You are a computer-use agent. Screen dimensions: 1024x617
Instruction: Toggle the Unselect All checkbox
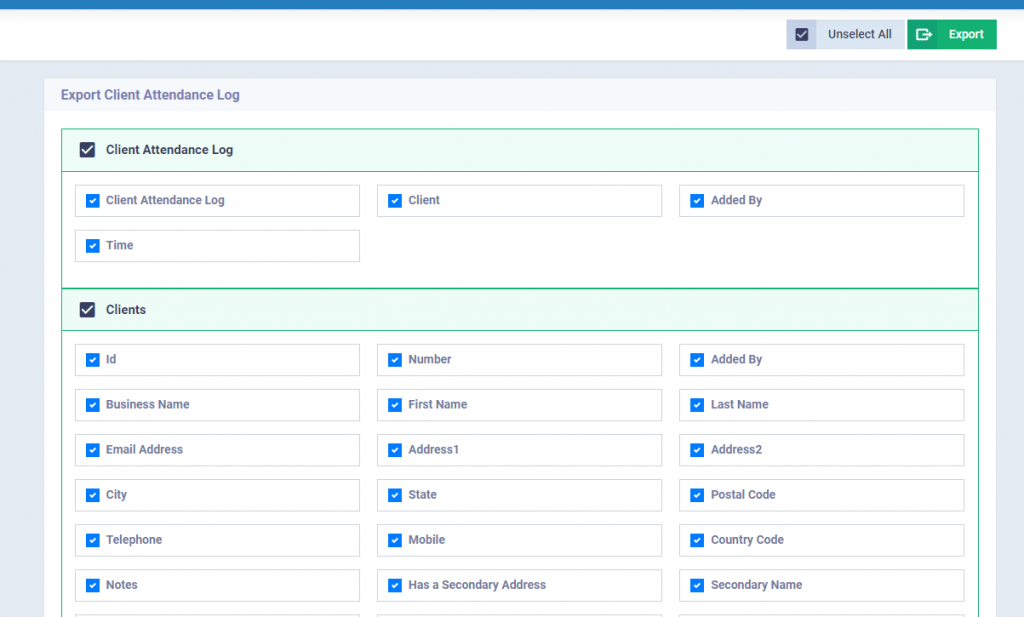pyautogui.click(x=801, y=33)
